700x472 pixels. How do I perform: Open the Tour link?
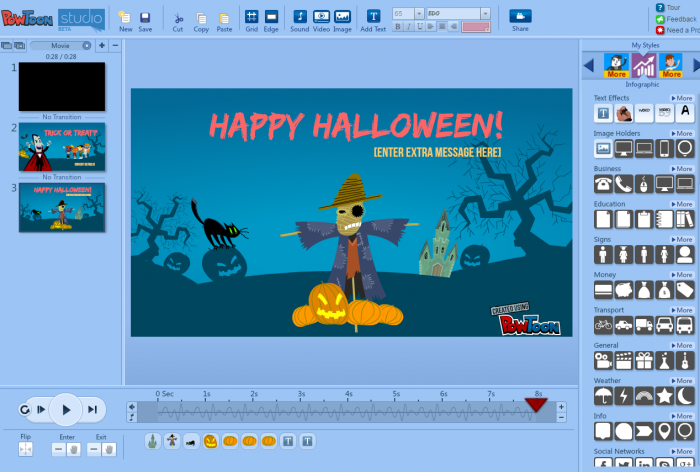pos(668,7)
